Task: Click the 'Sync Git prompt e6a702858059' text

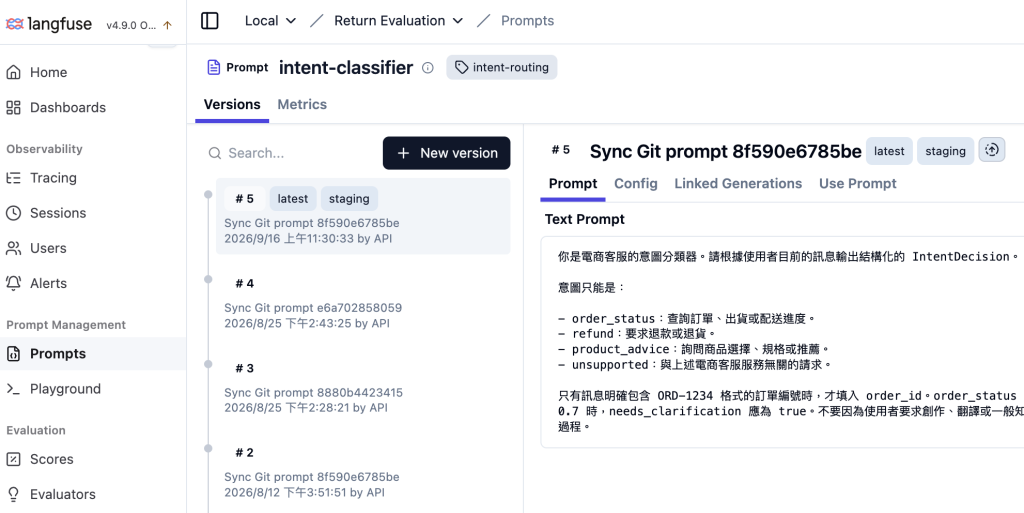Action: 313,308
